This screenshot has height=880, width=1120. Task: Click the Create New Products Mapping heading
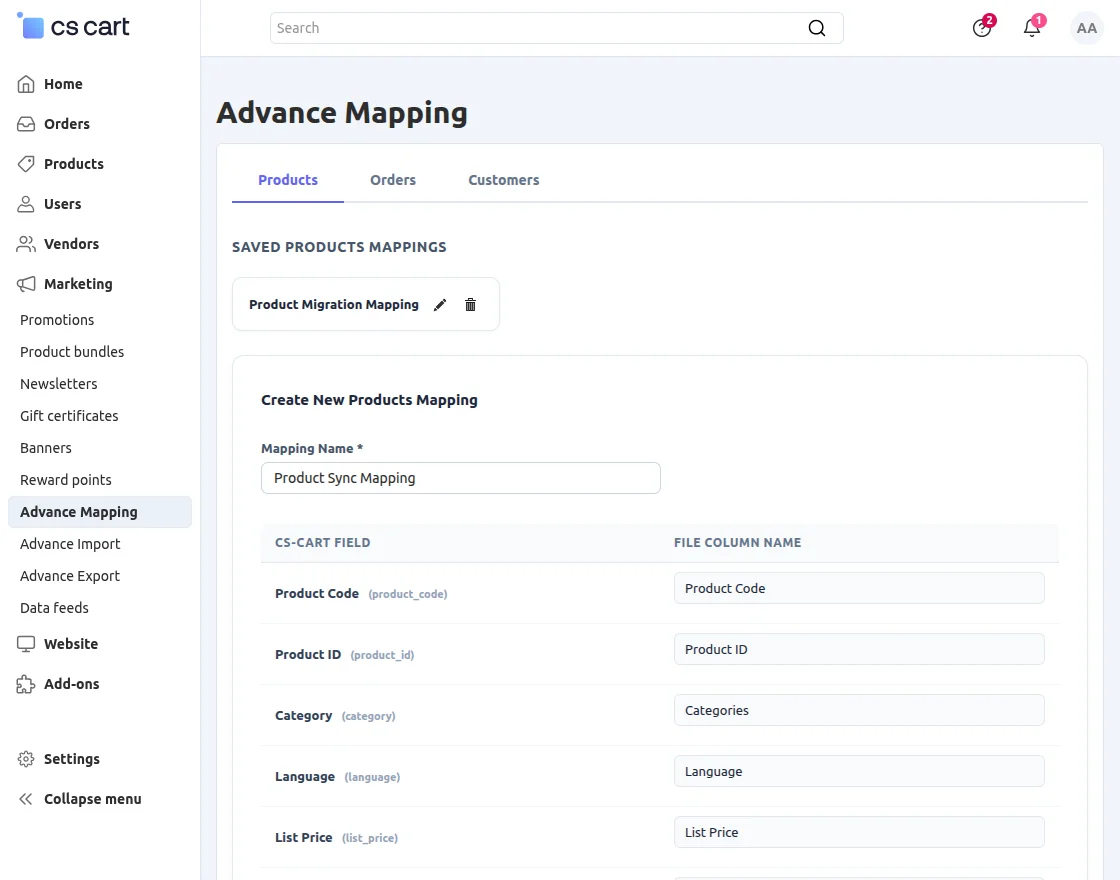(x=369, y=400)
